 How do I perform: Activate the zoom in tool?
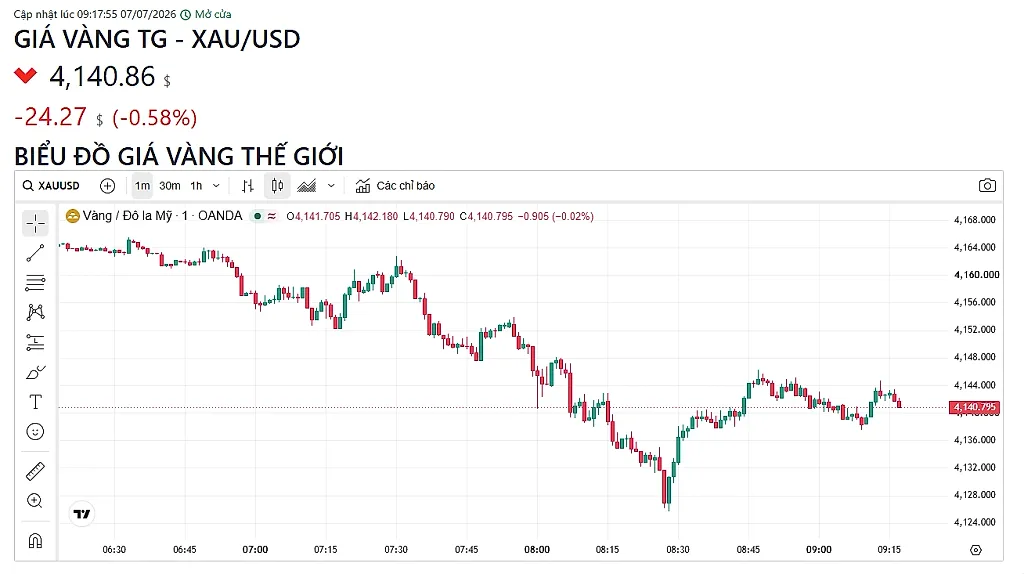coord(35,501)
